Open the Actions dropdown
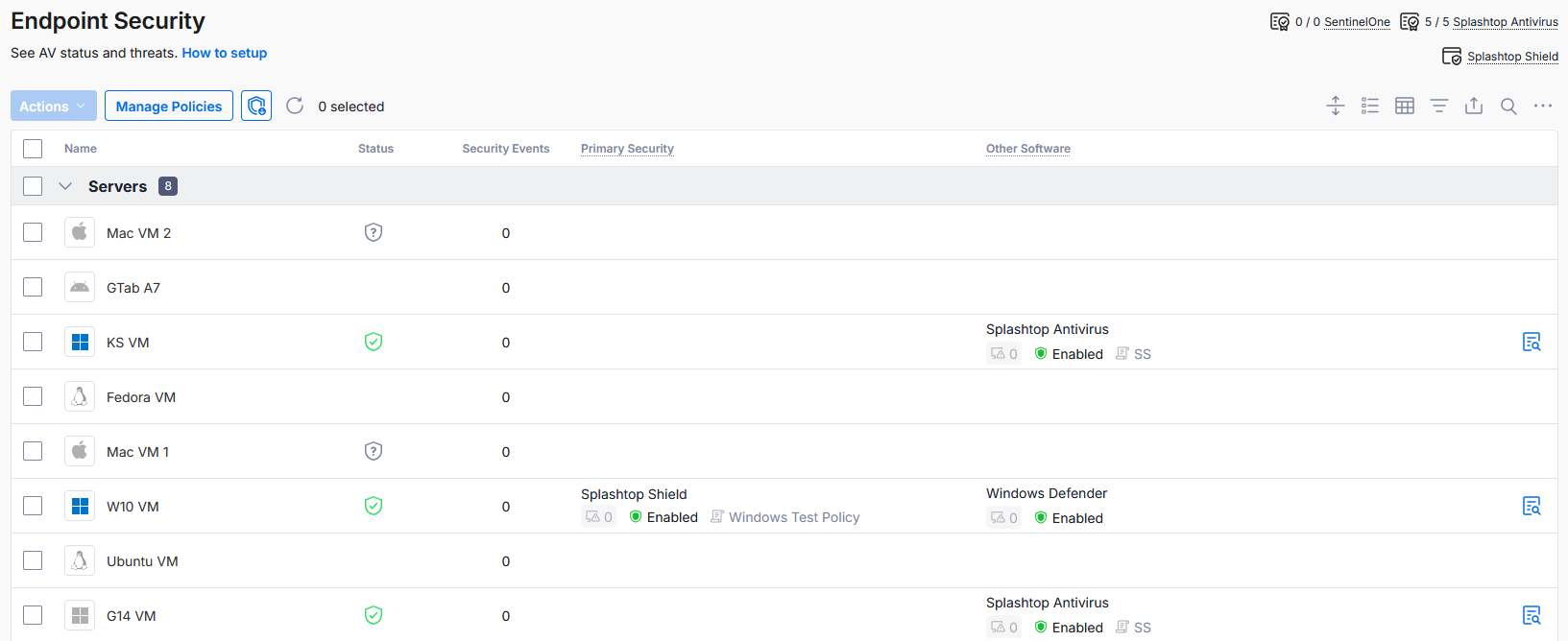 54,106
